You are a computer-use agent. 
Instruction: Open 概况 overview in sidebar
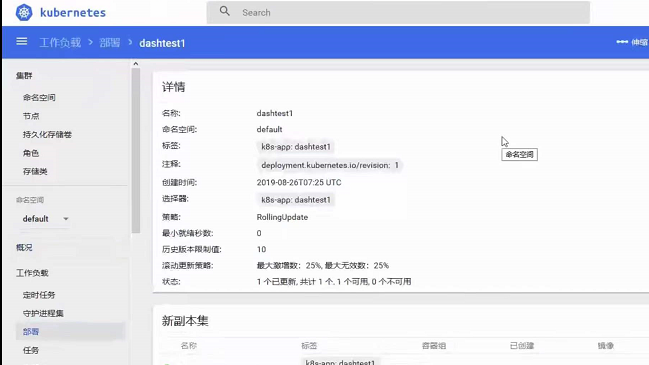(24, 247)
